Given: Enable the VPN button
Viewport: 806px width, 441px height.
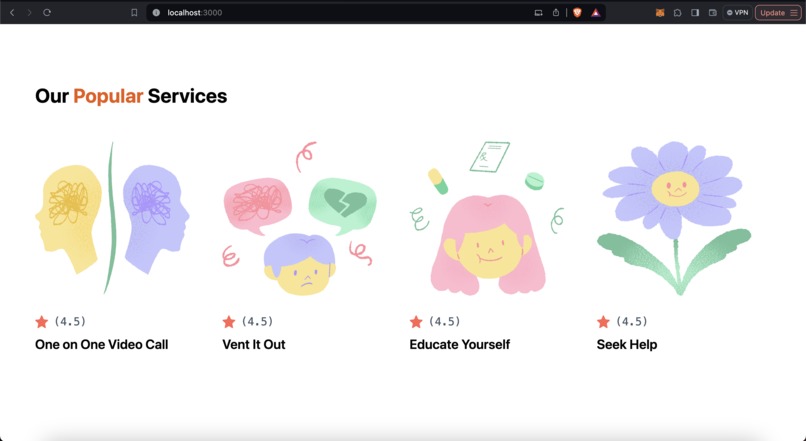Looking at the screenshot, I should point(738,12).
